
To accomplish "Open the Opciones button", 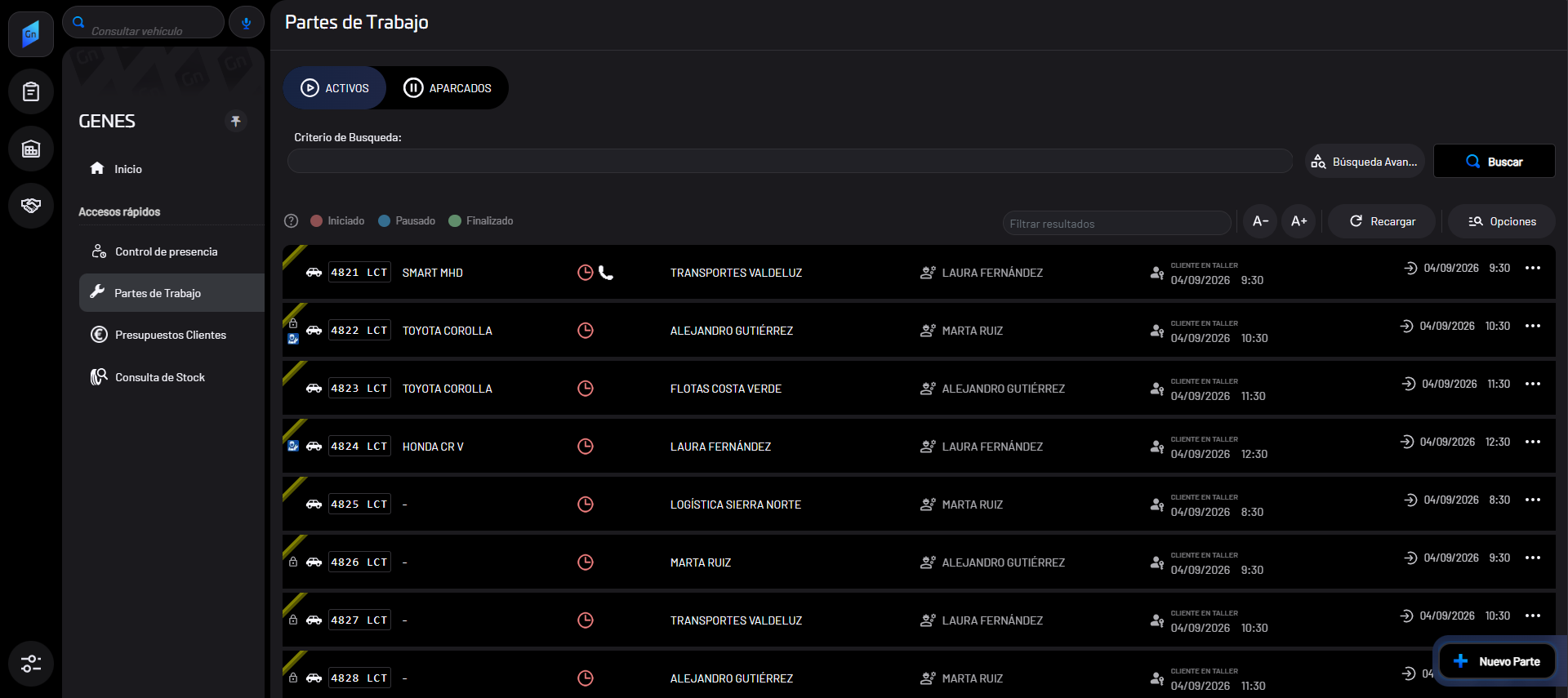I will pyautogui.click(x=1501, y=221).
